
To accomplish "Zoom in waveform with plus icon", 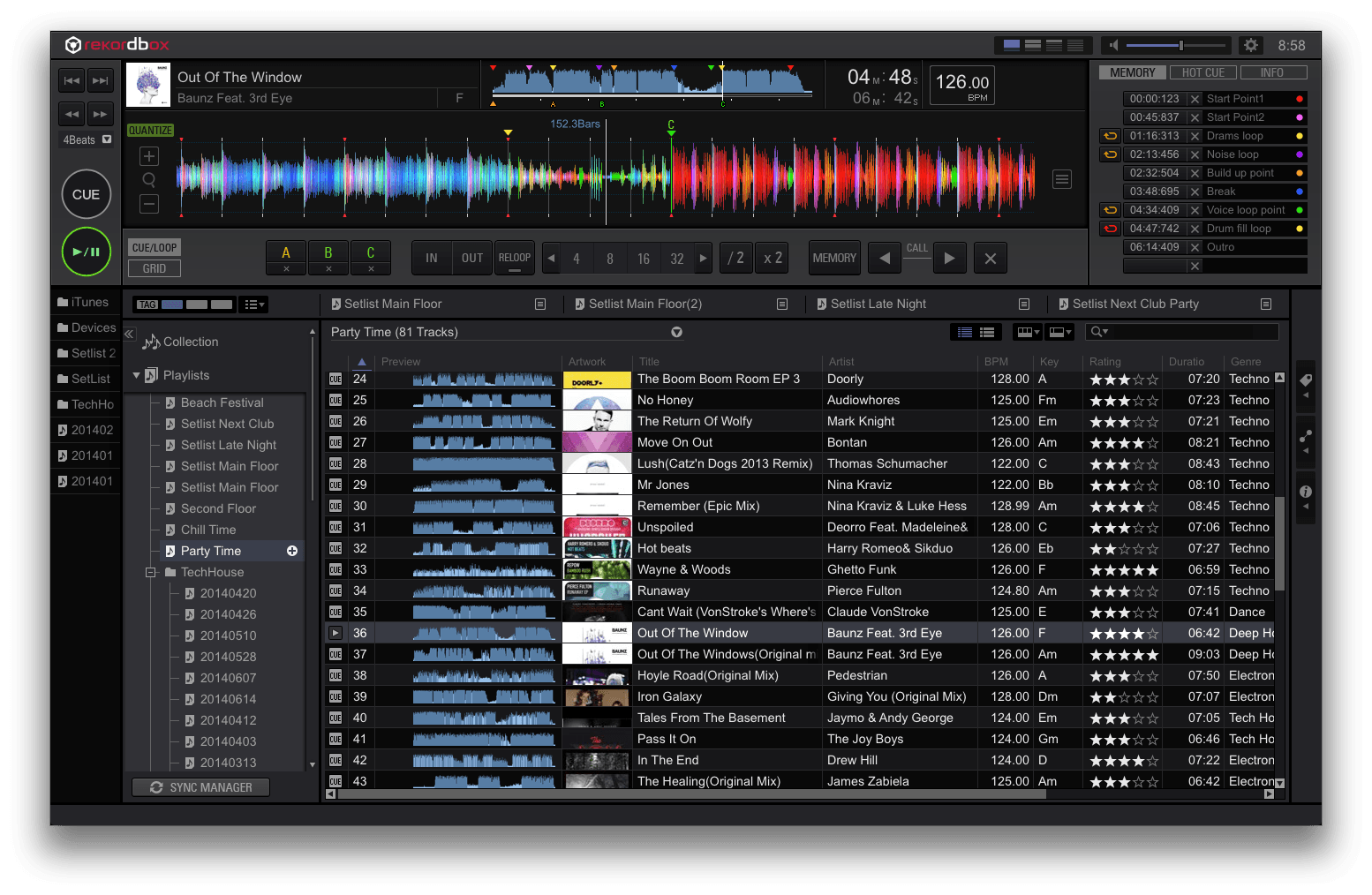I will click(x=149, y=156).
